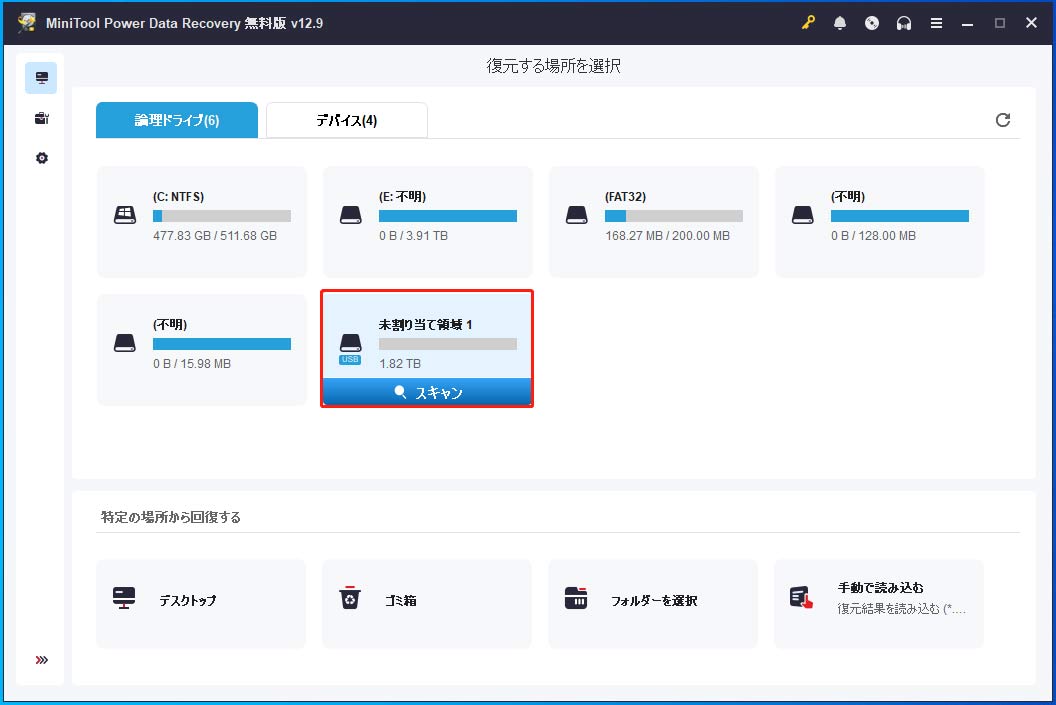The image size is (1056, 705).
Task: Switch to the デバイス(4) tab
Action: [346, 120]
